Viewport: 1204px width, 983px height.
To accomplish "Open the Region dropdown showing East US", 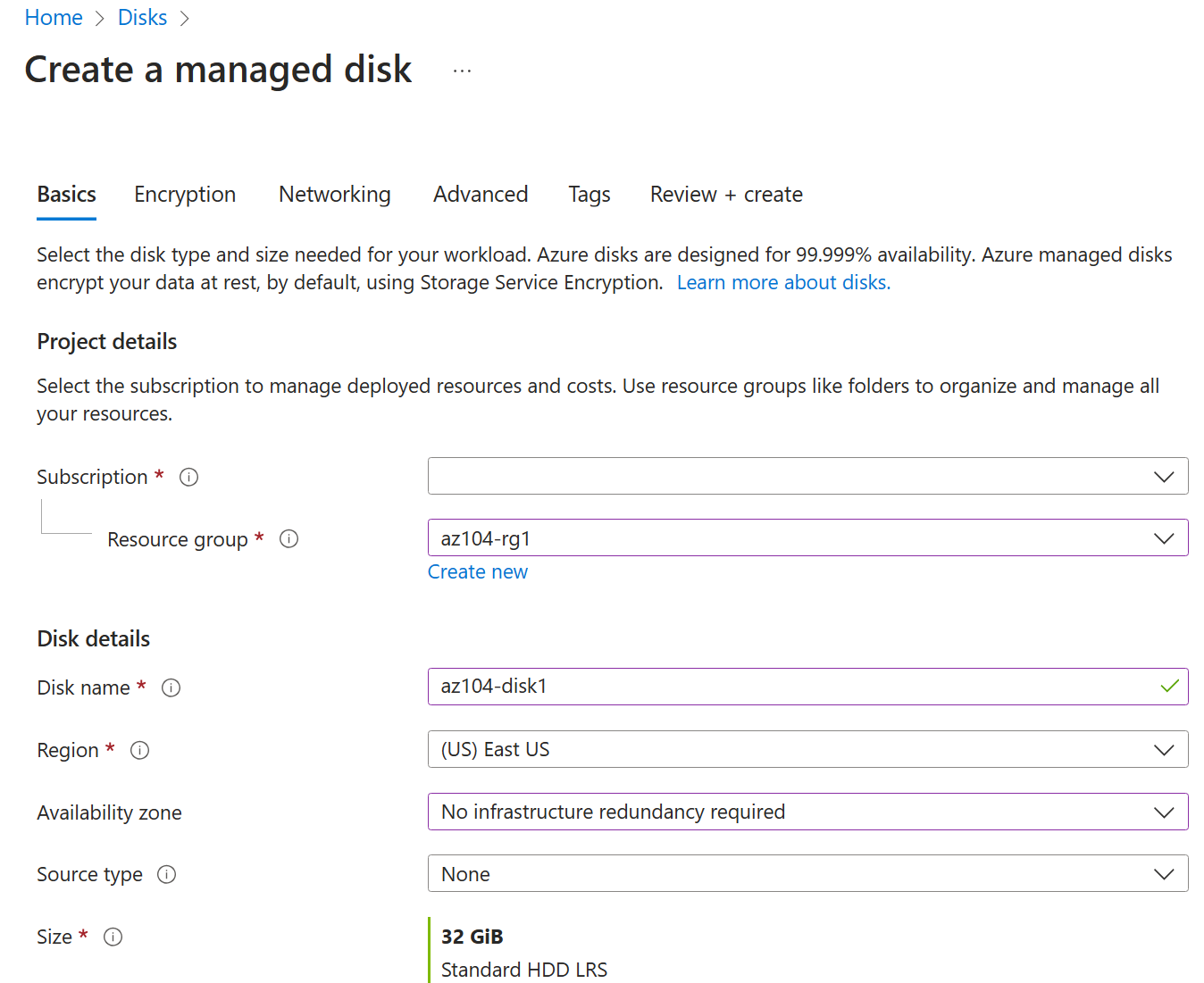I will (807, 749).
